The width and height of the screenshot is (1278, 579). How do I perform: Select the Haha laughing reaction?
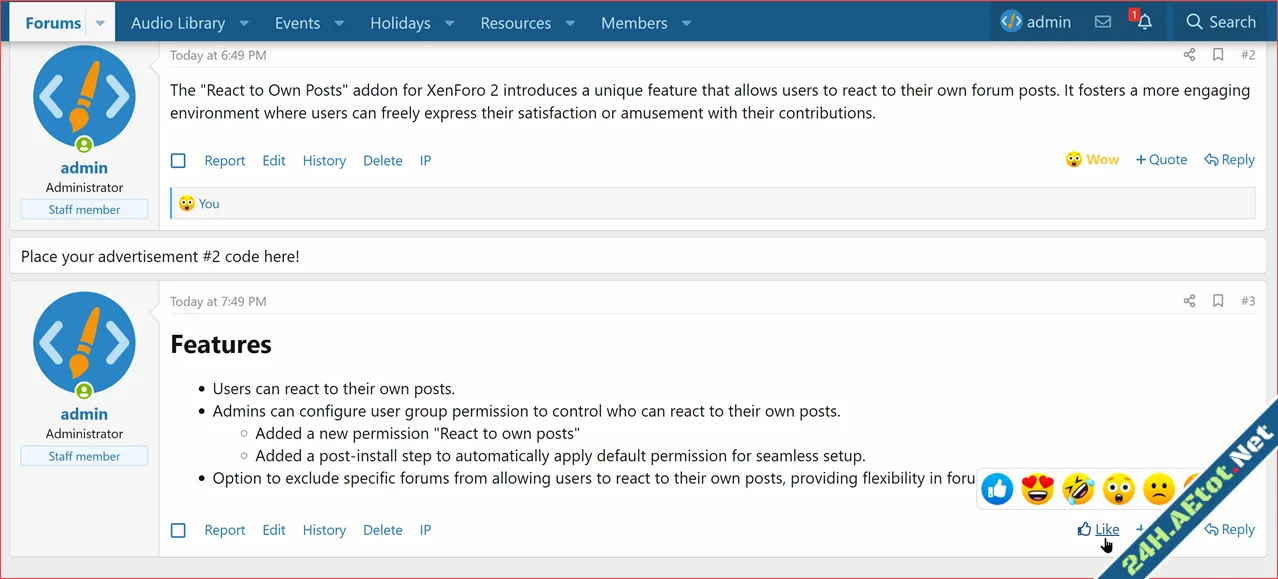tap(1077, 489)
